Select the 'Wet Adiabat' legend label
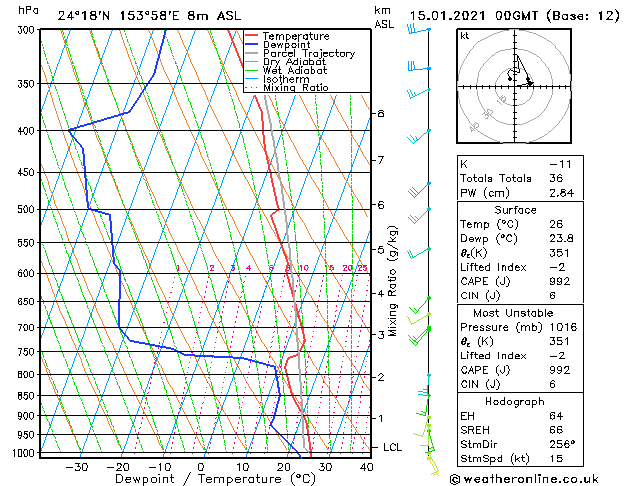The height and width of the screenshot is (486, 629). coord(295,70)
